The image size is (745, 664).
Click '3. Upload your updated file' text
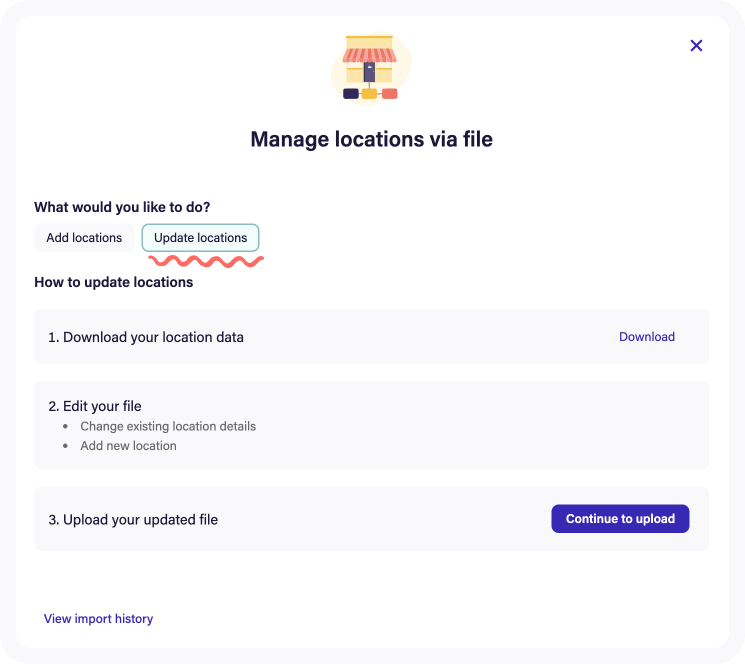pos(133,520)
